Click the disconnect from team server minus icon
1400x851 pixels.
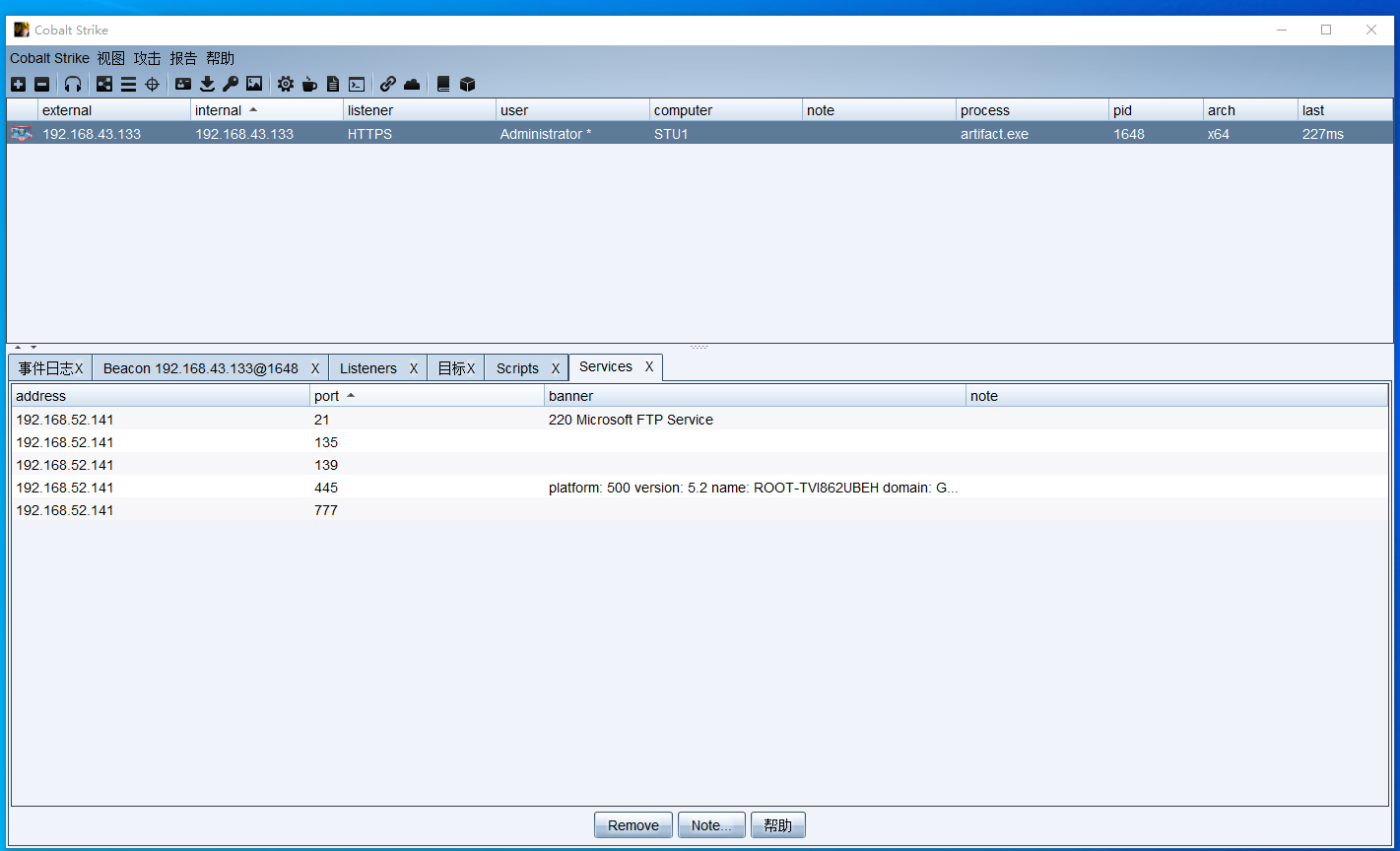(x=41, y=85)
